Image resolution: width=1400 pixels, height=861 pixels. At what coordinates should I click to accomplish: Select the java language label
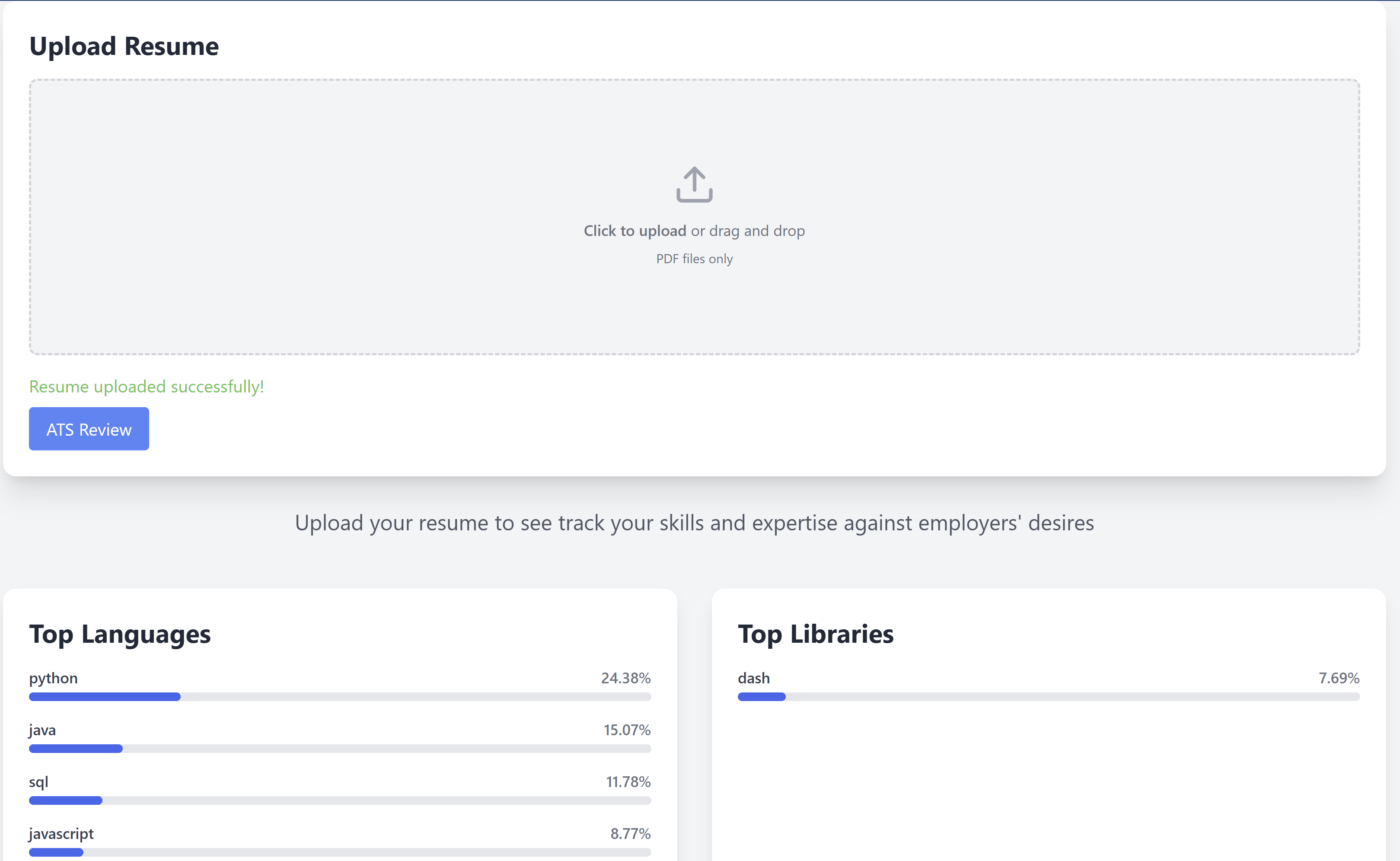point(42,730)
